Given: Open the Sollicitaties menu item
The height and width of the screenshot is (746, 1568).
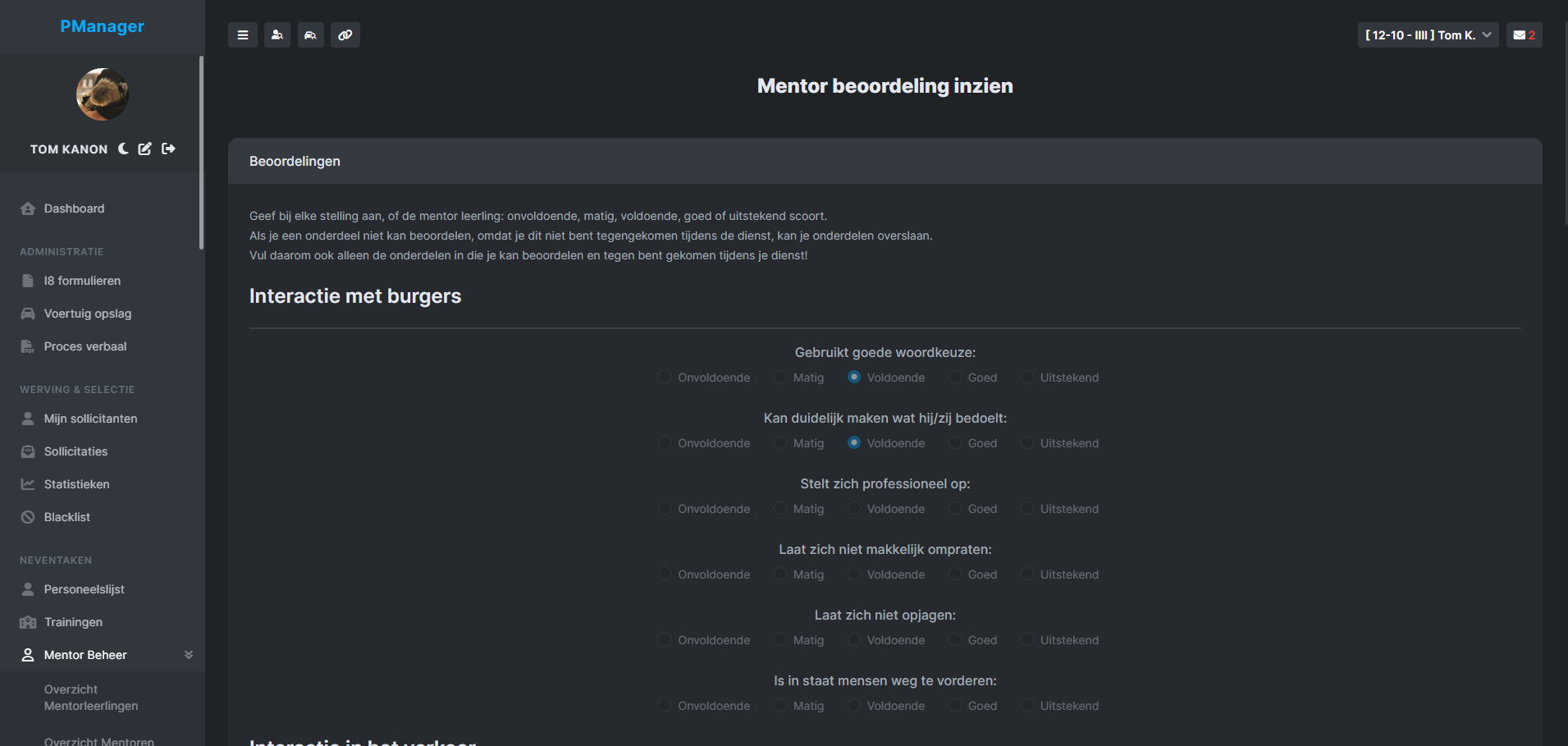Looking at the screenshot, I should 75,451.
